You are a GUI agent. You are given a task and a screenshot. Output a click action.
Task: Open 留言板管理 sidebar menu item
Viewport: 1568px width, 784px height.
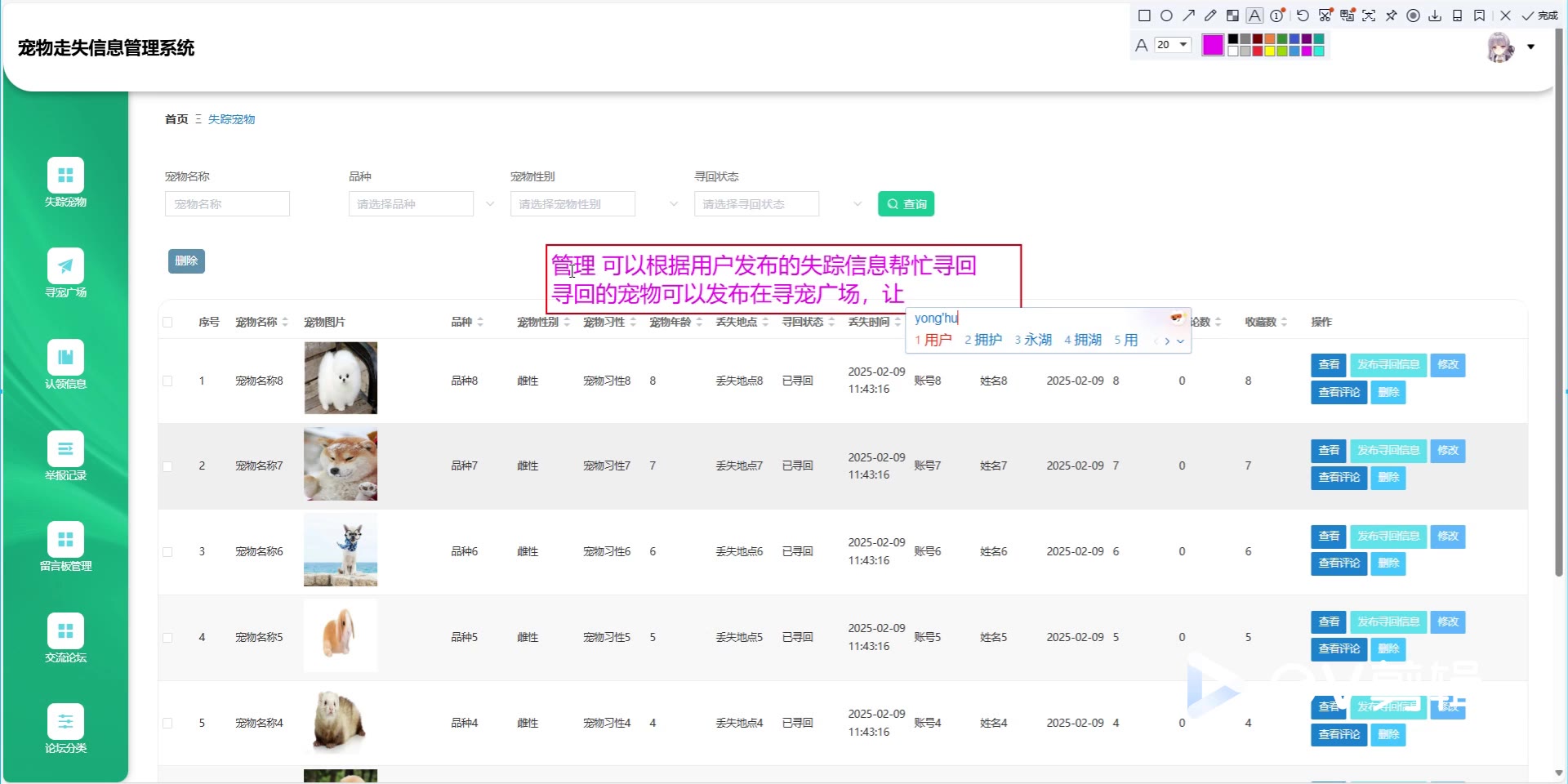click(65, 547)
